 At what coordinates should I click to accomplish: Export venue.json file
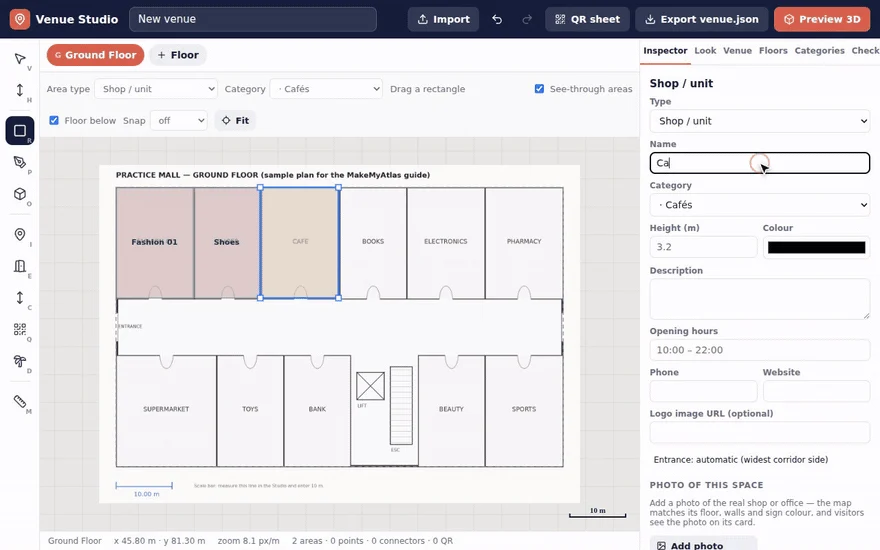702,20
